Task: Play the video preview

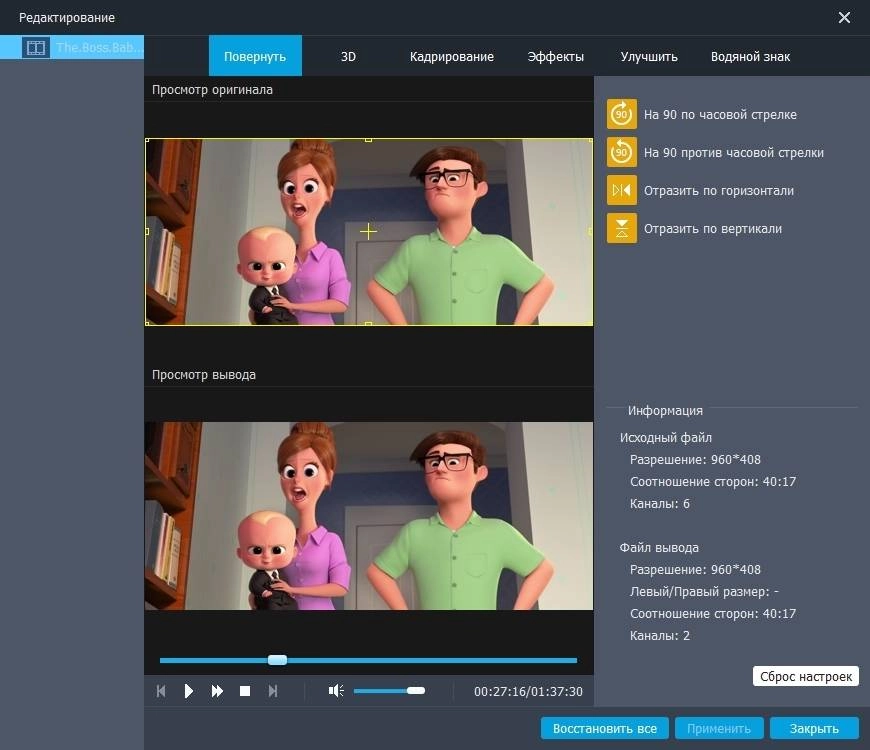Action: (189, 691)
